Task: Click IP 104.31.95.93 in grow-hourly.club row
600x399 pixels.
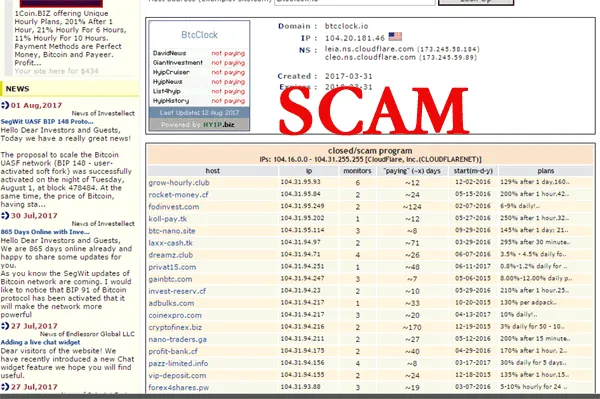Action: [300, 182]
